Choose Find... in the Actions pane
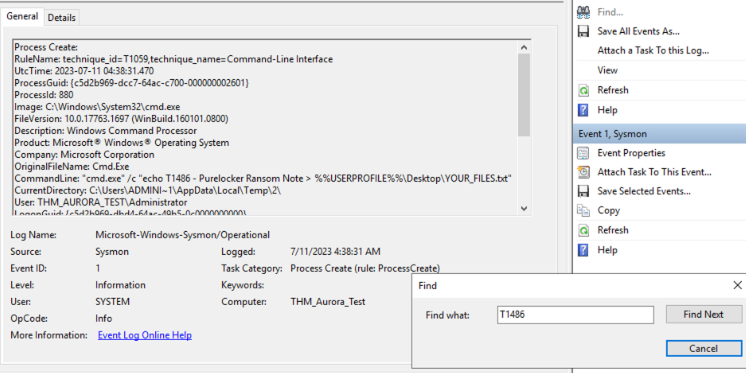 [x=610, y=12]
